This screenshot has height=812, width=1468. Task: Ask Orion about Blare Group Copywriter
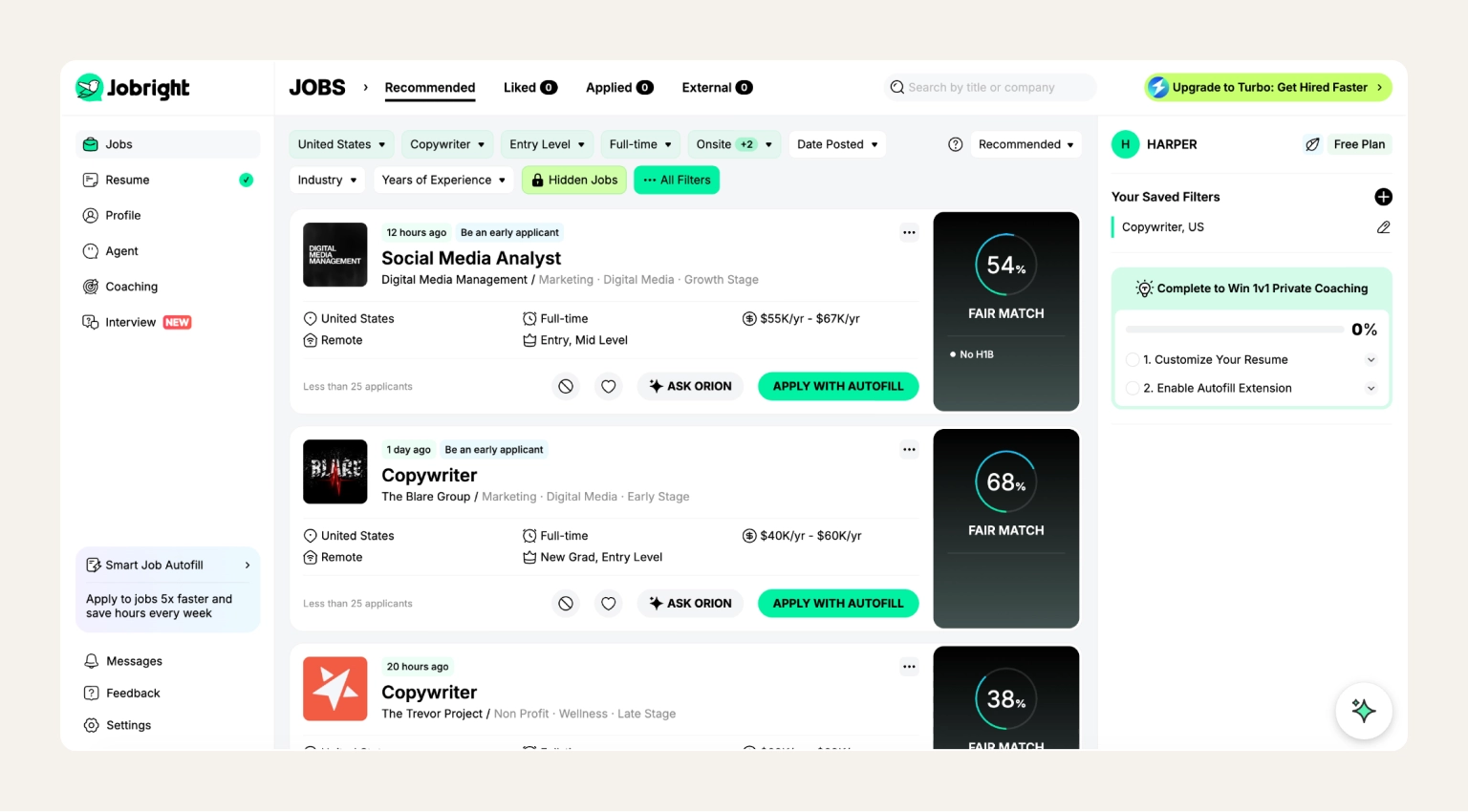[690, 603]
